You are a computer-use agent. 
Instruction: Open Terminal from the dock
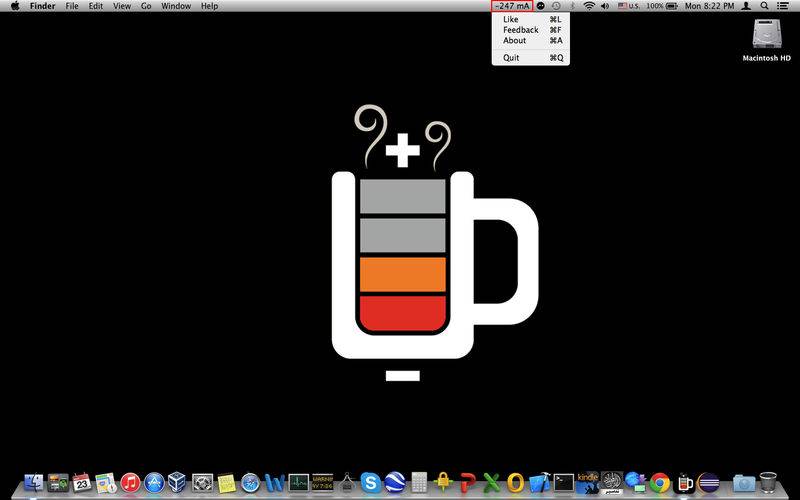(x=564, y=482)
